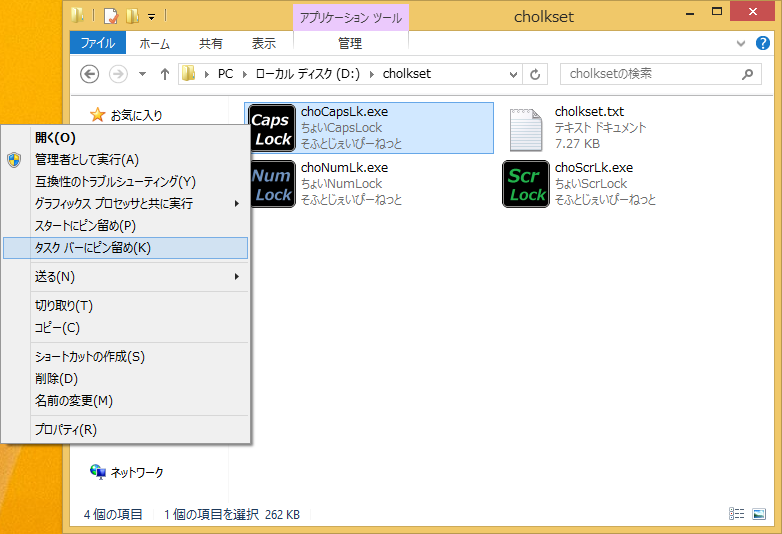Select お気に入り in the navigation pane
782x534 pixels.
tap(136, 115)
